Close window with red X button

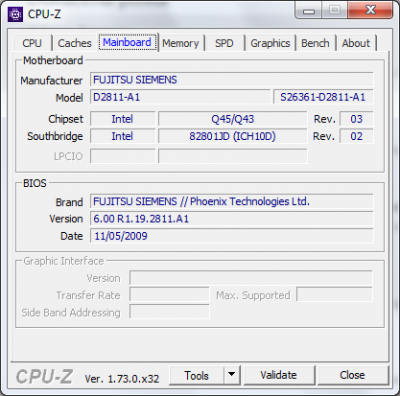370,10
